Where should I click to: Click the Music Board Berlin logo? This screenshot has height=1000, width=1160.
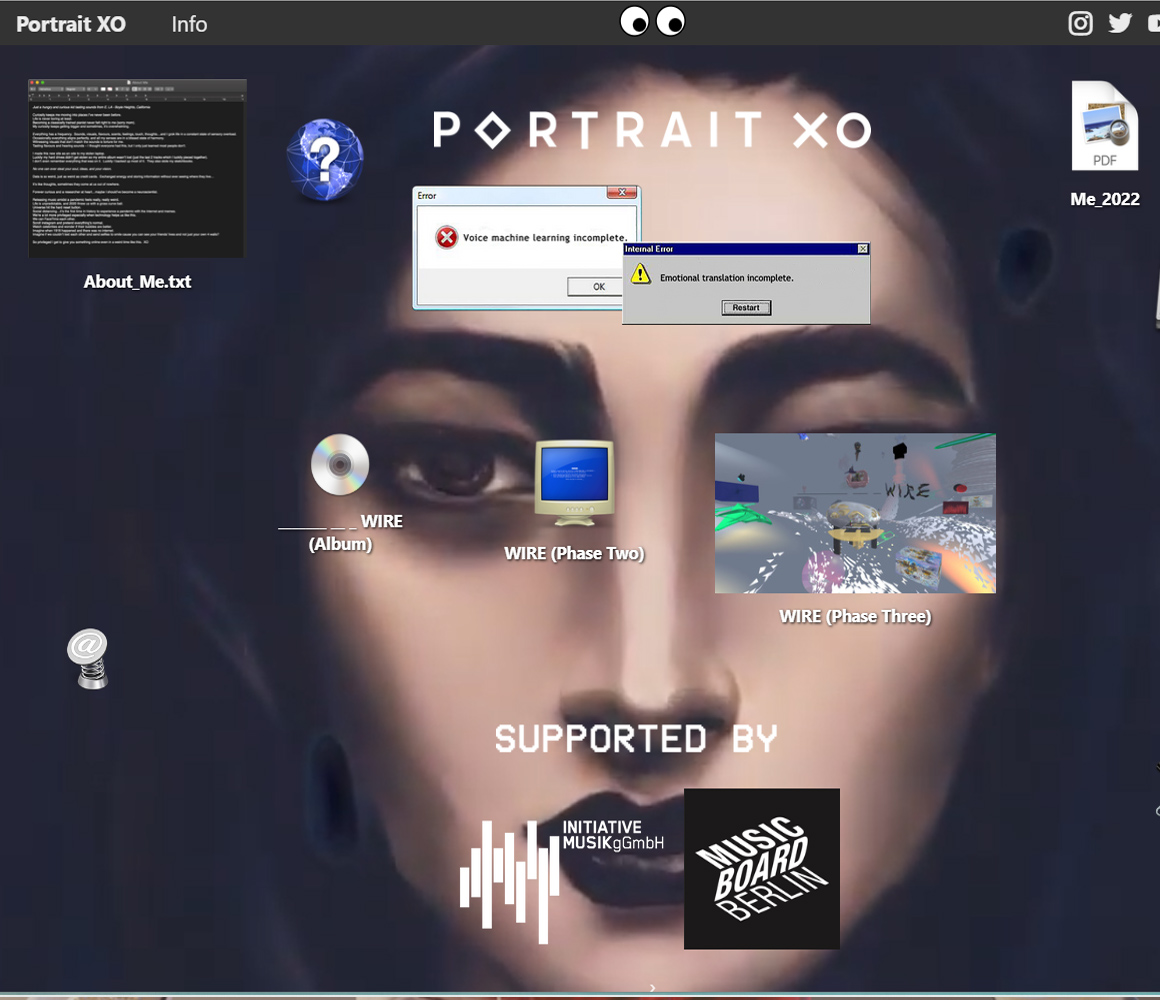pyautogui.click(x=761, y=868)
